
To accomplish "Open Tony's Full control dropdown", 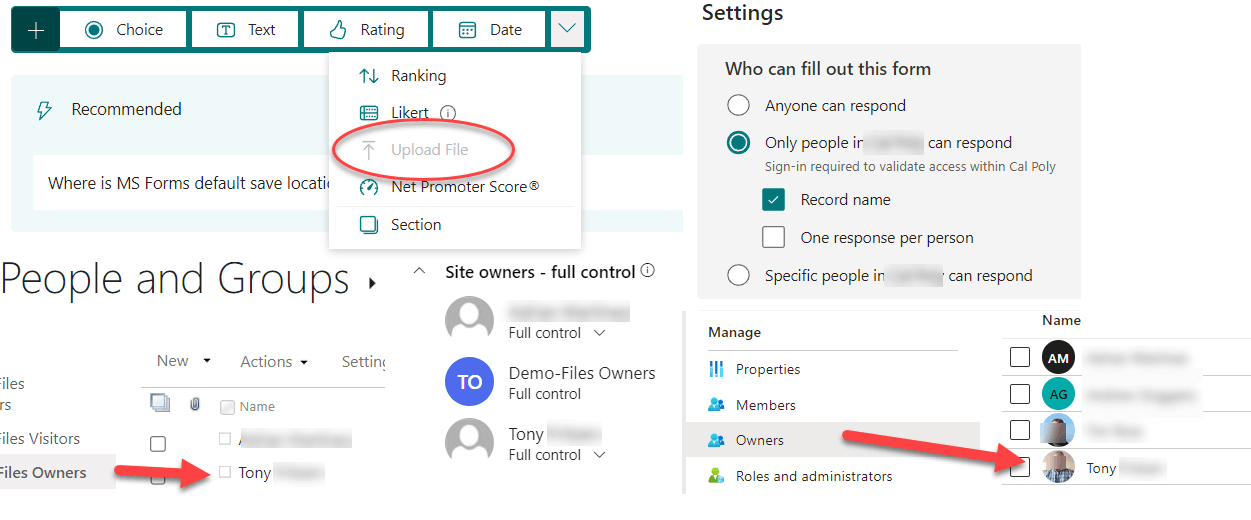I will coord(557,455).
